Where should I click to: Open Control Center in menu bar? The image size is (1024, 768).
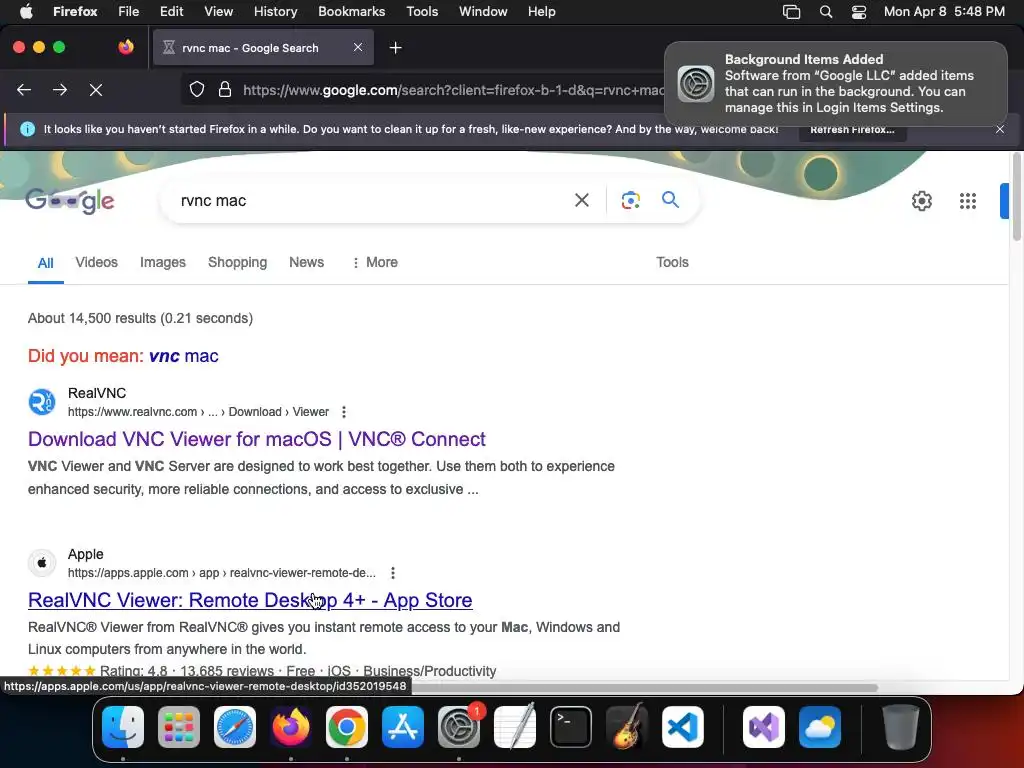(859, 12)
